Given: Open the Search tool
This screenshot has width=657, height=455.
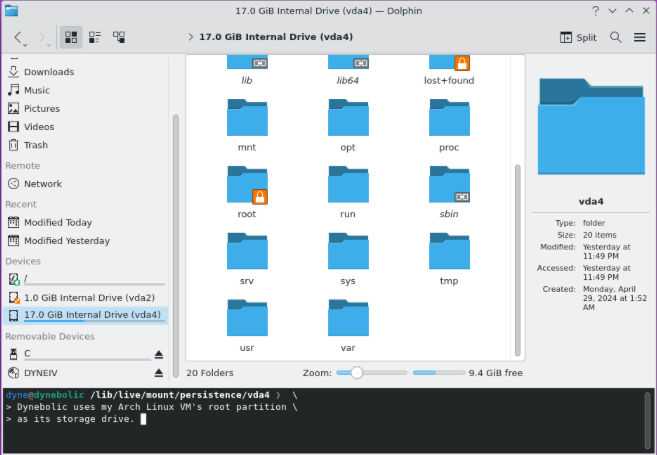Looking at the screenshot, I should [616, 37].
